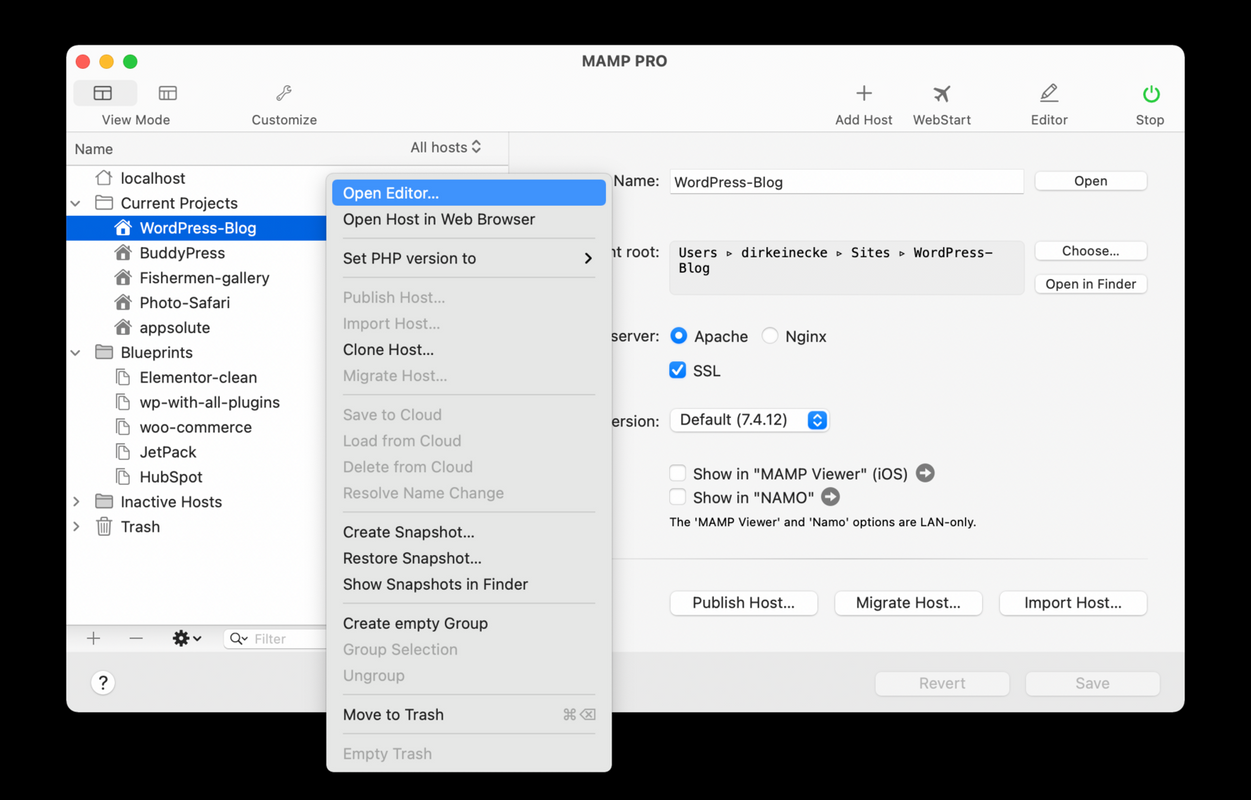Collapse the Current Projects group
1251x800 pixels.
click(76, 203)
